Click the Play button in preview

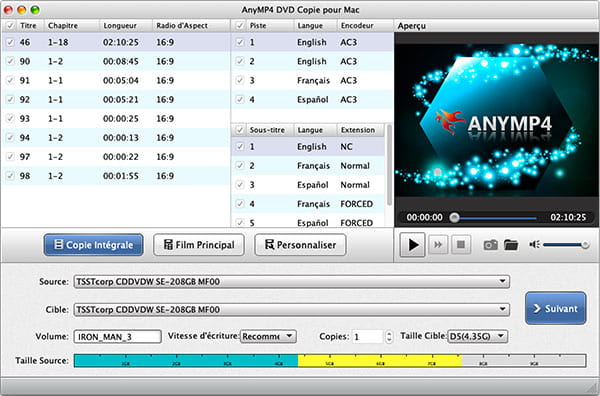(412, 245)
